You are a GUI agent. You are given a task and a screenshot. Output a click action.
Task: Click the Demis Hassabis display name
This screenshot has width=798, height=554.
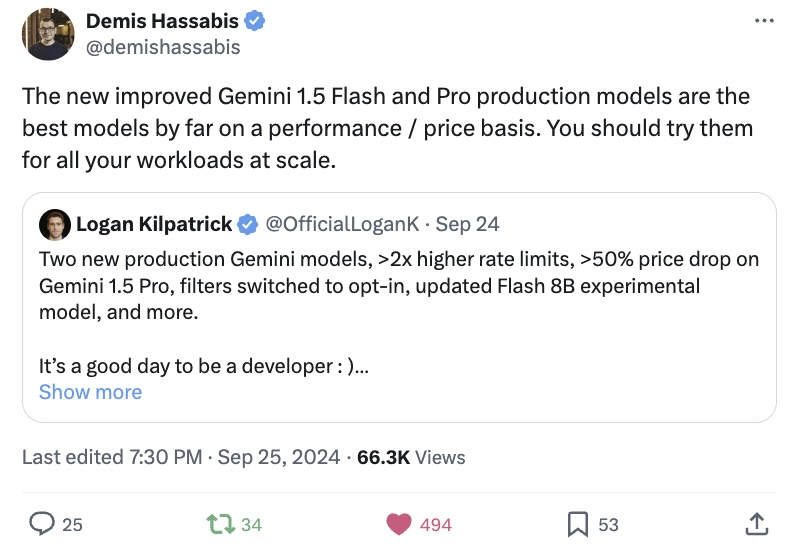162,21
